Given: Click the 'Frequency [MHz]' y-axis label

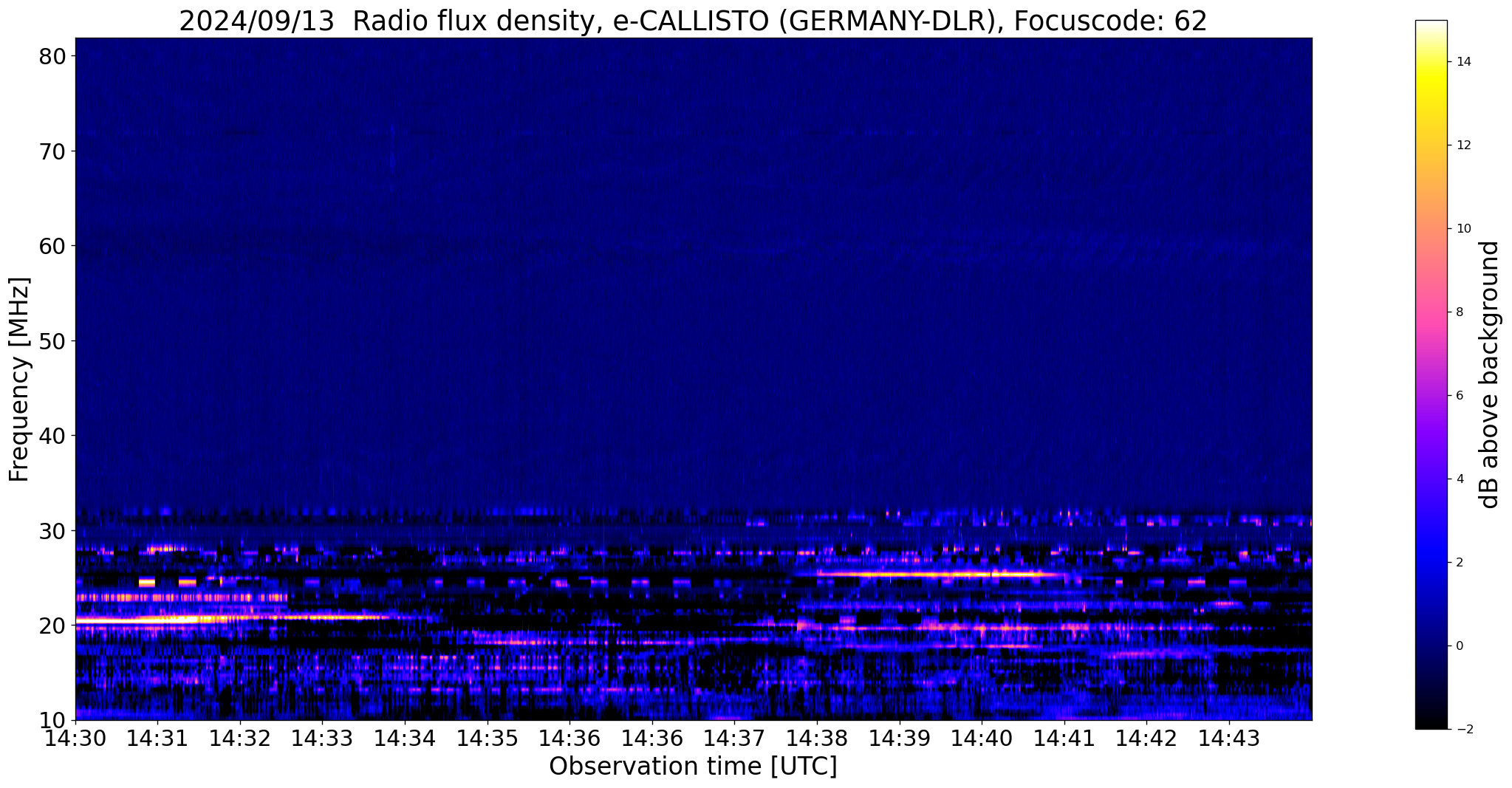Looking at the screenshot, I should tap(19, 379).
